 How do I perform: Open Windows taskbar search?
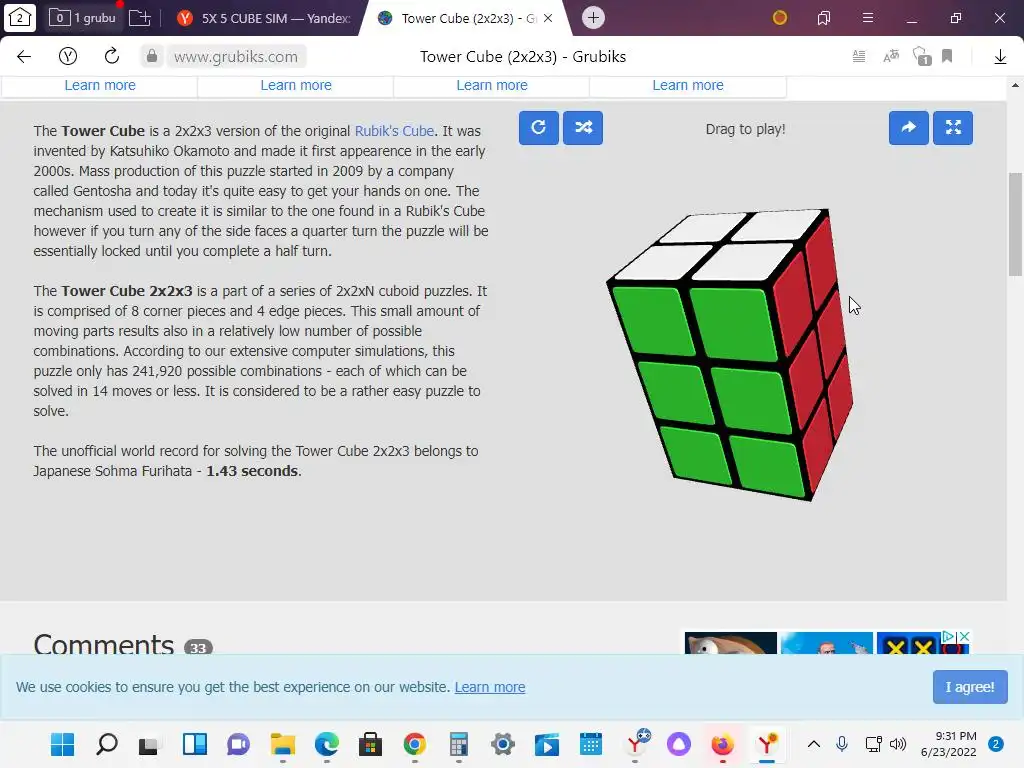point(106,744)
